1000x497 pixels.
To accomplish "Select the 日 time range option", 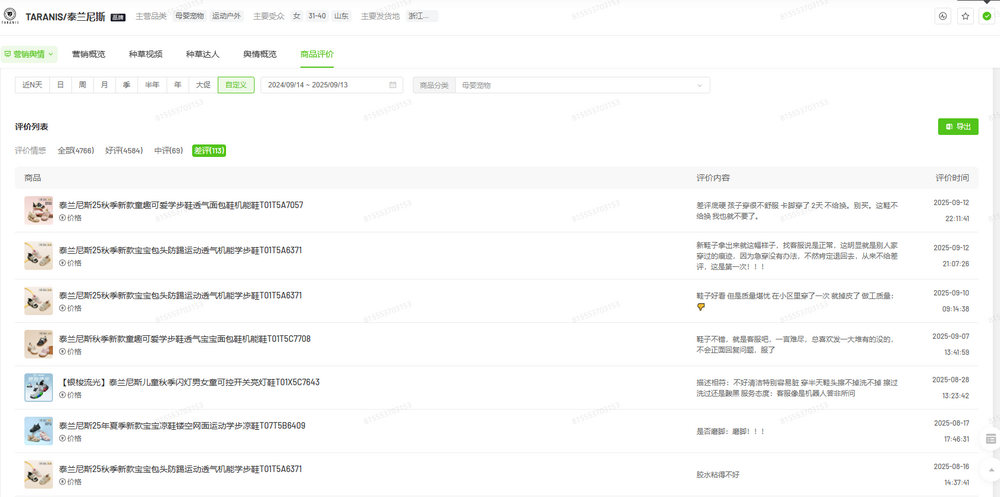I will pyautogui.click(x=60, y=85).
